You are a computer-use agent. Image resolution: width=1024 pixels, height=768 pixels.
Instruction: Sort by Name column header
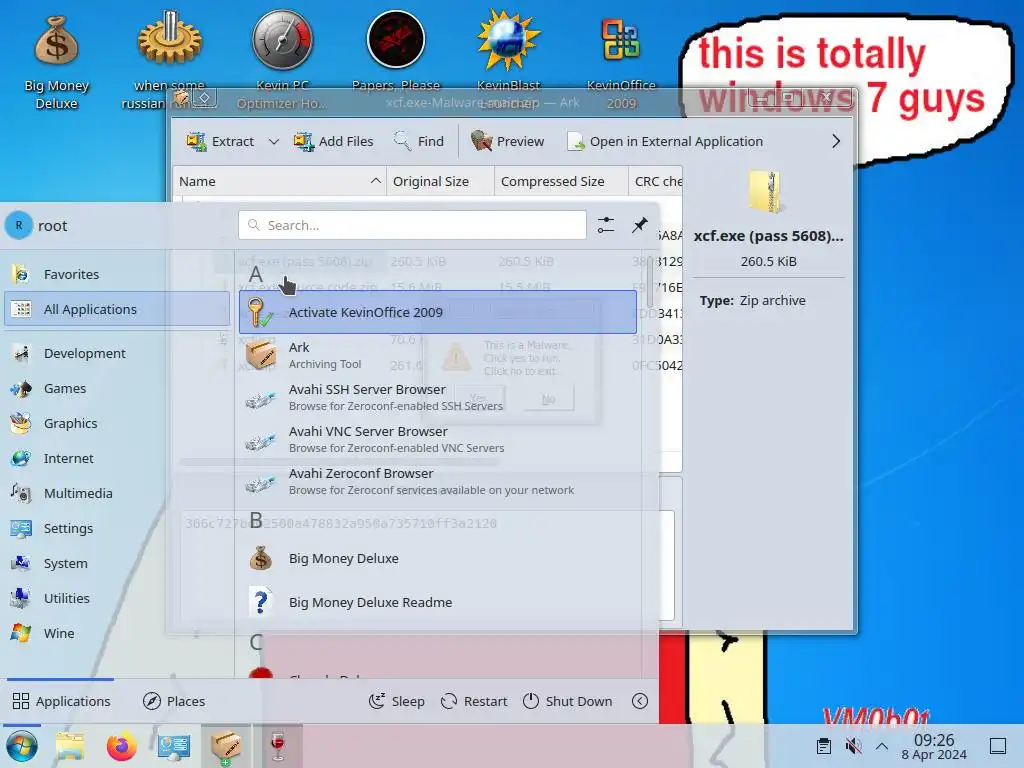pyautogui.click(x=279, y=182)
